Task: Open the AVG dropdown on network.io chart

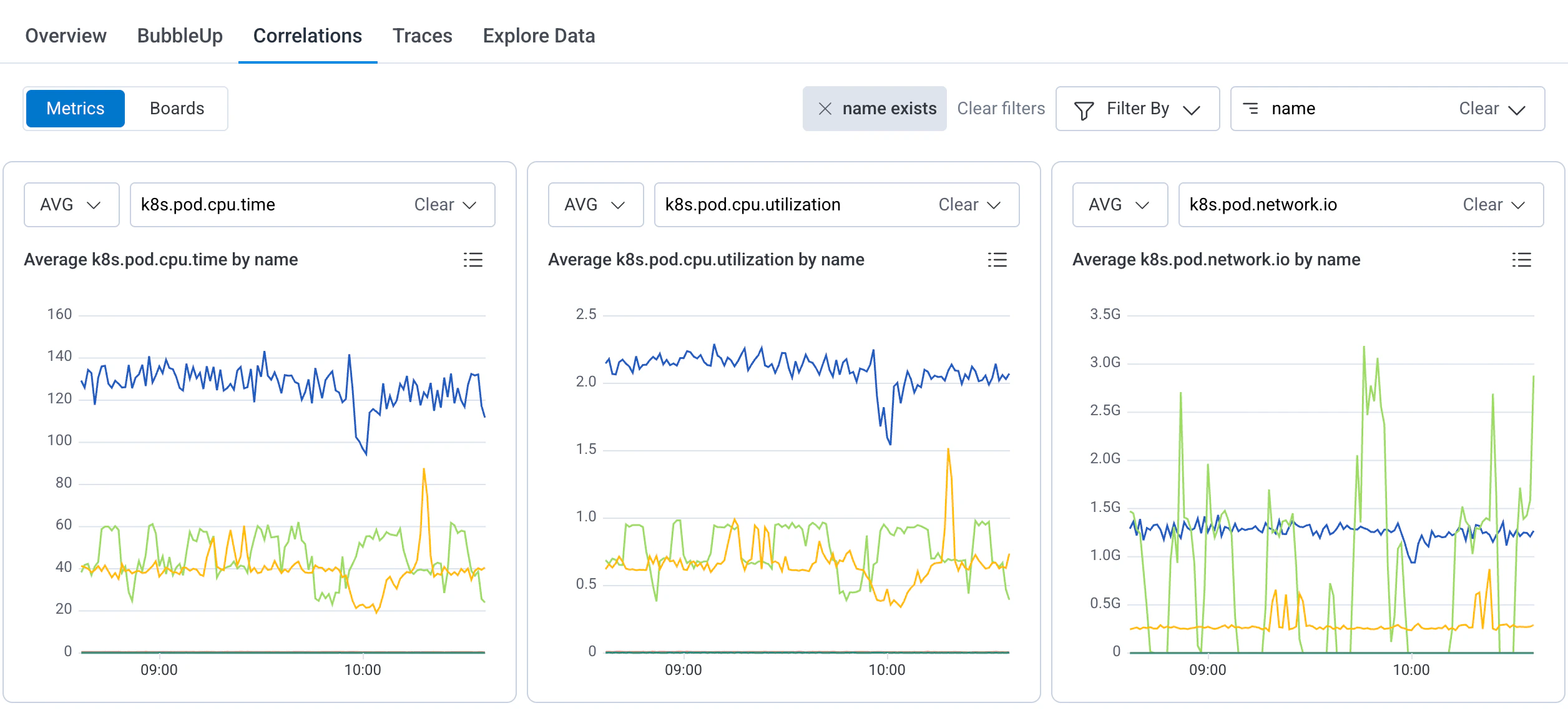Action: coord(1120,204)
